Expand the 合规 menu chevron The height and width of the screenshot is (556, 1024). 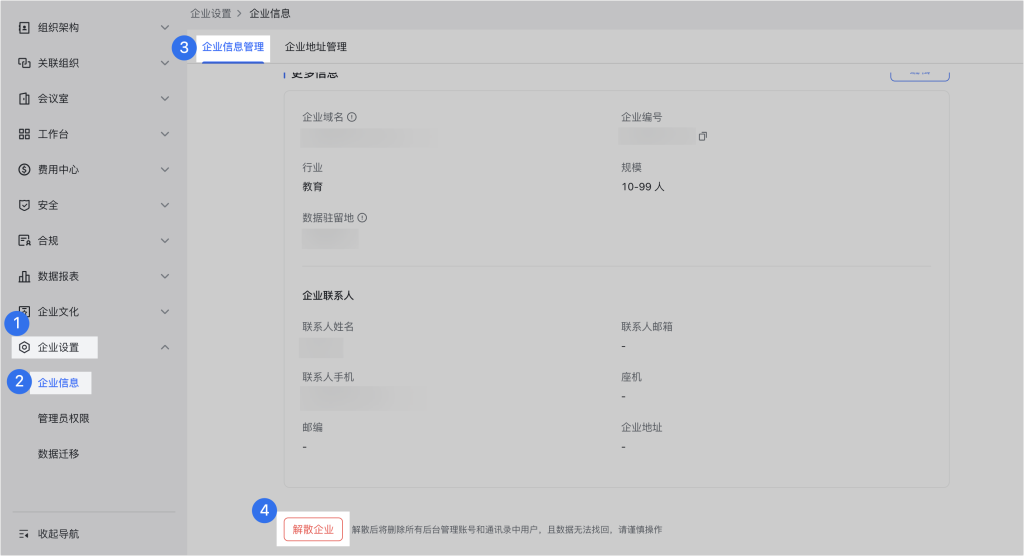165,241
